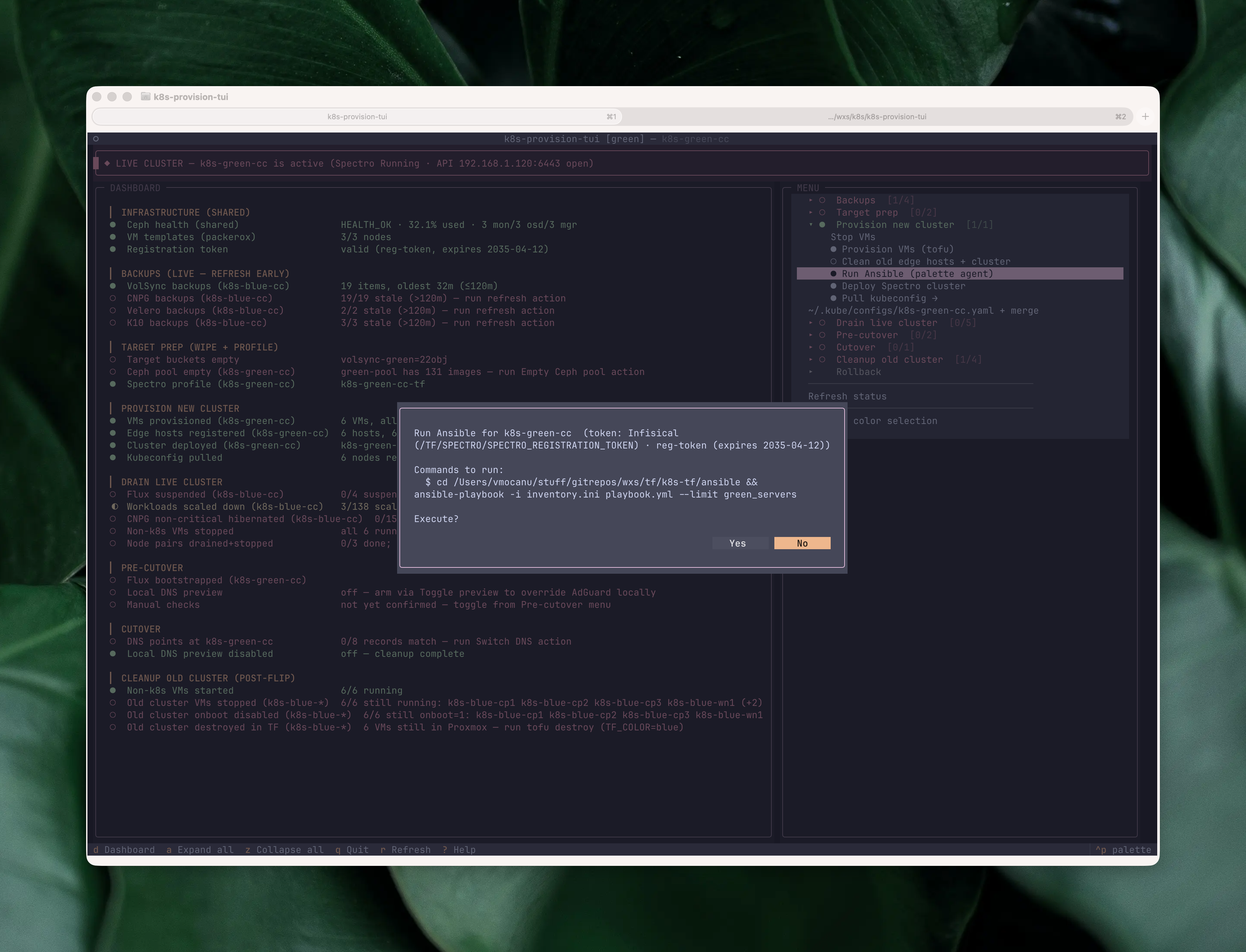This screenshot has height=952, width=1246.
Task: Click the status dot for VolSync backups
Action: 113,286
